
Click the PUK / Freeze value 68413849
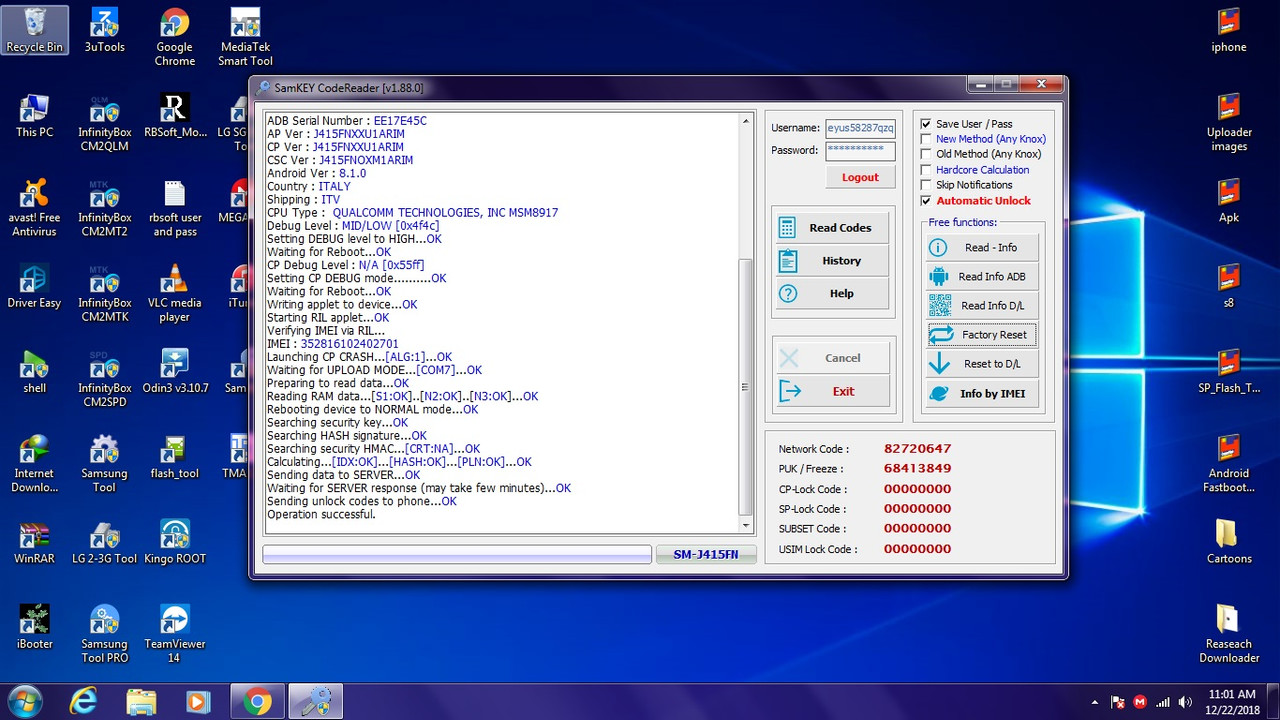tap(917, 469)
